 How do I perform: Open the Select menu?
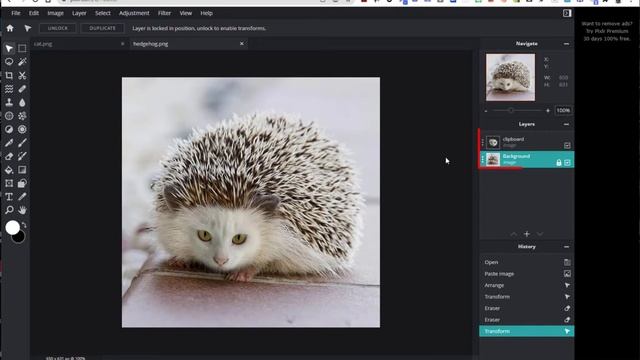point(103,13)
